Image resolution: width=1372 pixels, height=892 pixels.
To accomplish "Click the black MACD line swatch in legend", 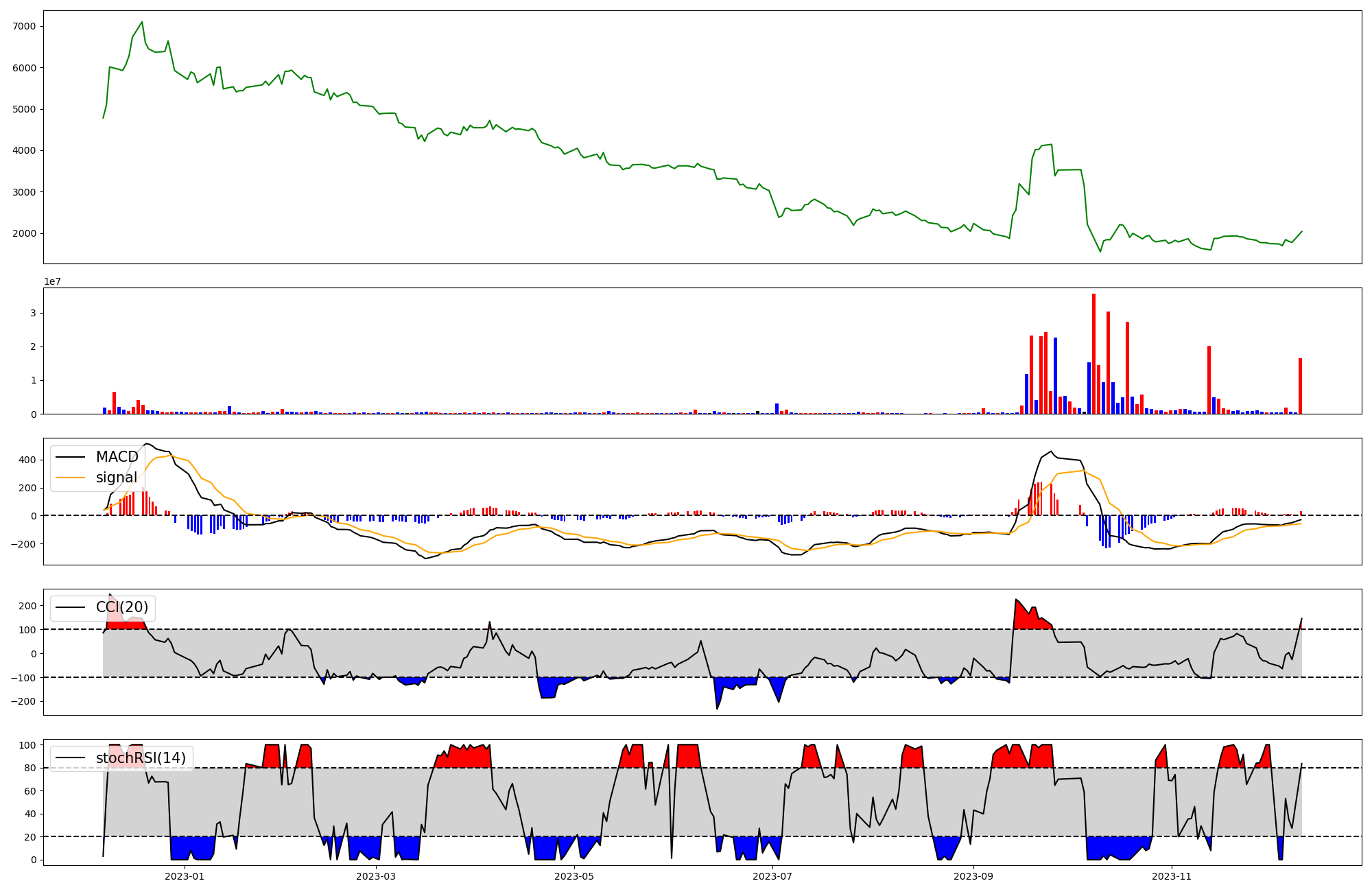I will (x=70, y=457).
